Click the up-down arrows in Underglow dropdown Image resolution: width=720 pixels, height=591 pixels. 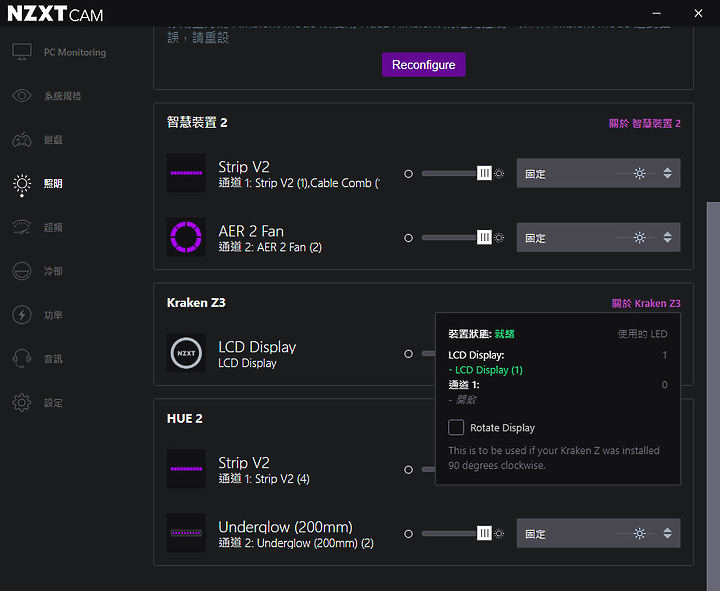667,533
